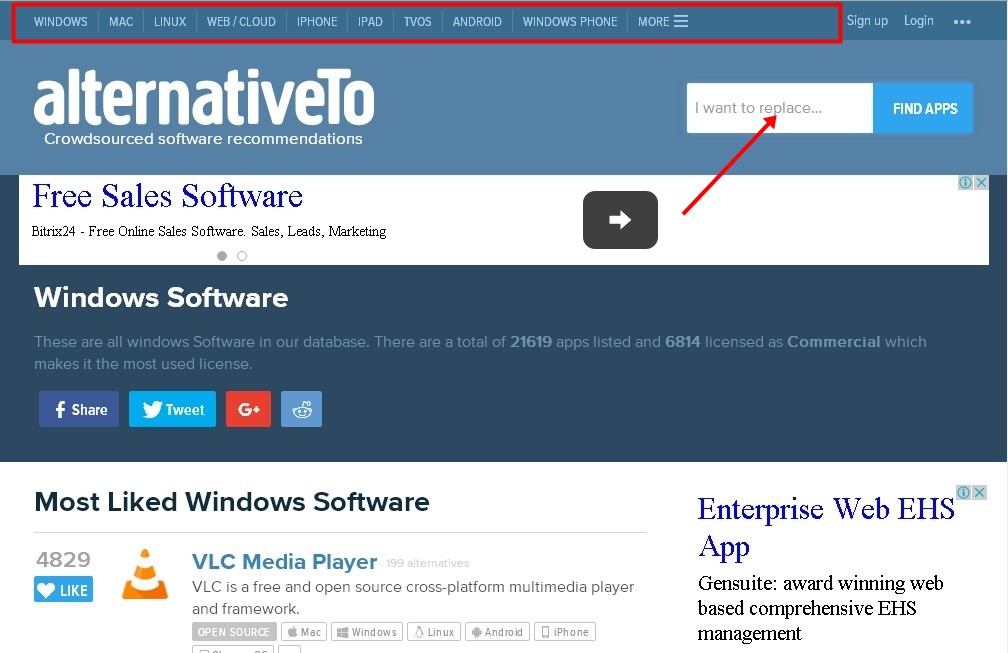
Task: Choose iPad platform in navigation bar
Action: coord(370,22)
